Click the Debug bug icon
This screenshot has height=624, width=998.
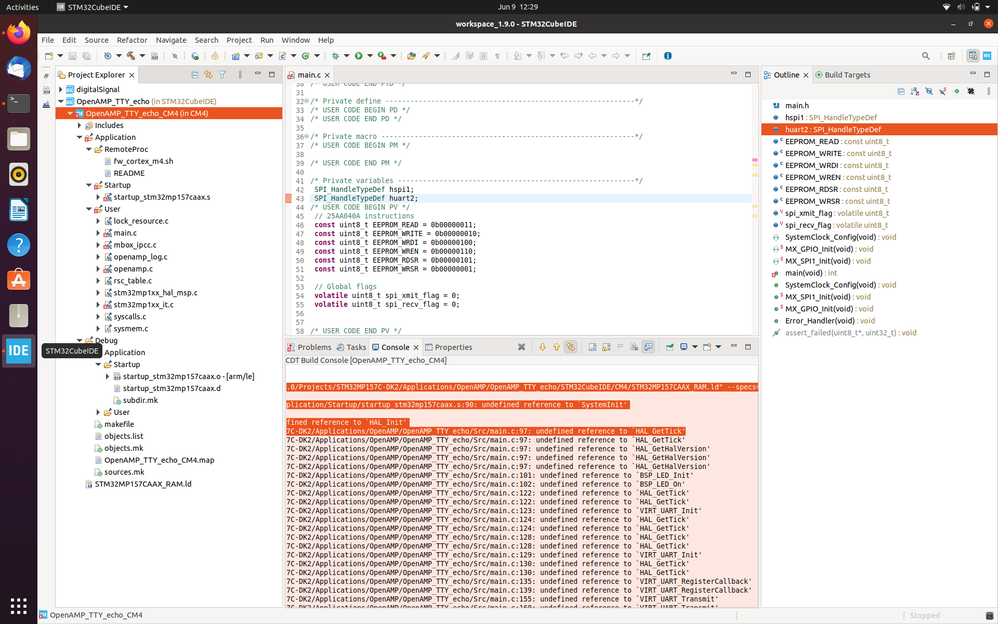point(335,56)
